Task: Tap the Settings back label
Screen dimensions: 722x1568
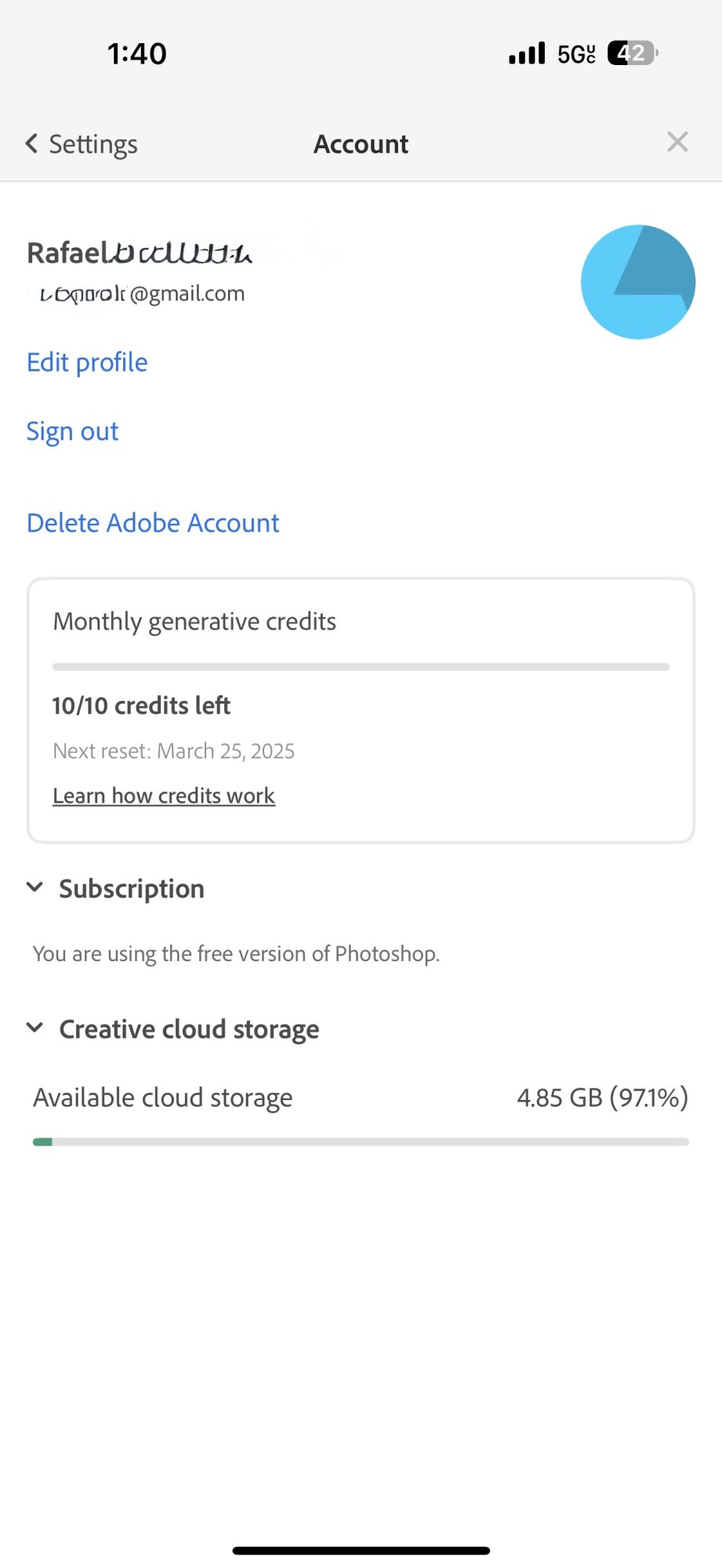Action: [x=93, y=144]
